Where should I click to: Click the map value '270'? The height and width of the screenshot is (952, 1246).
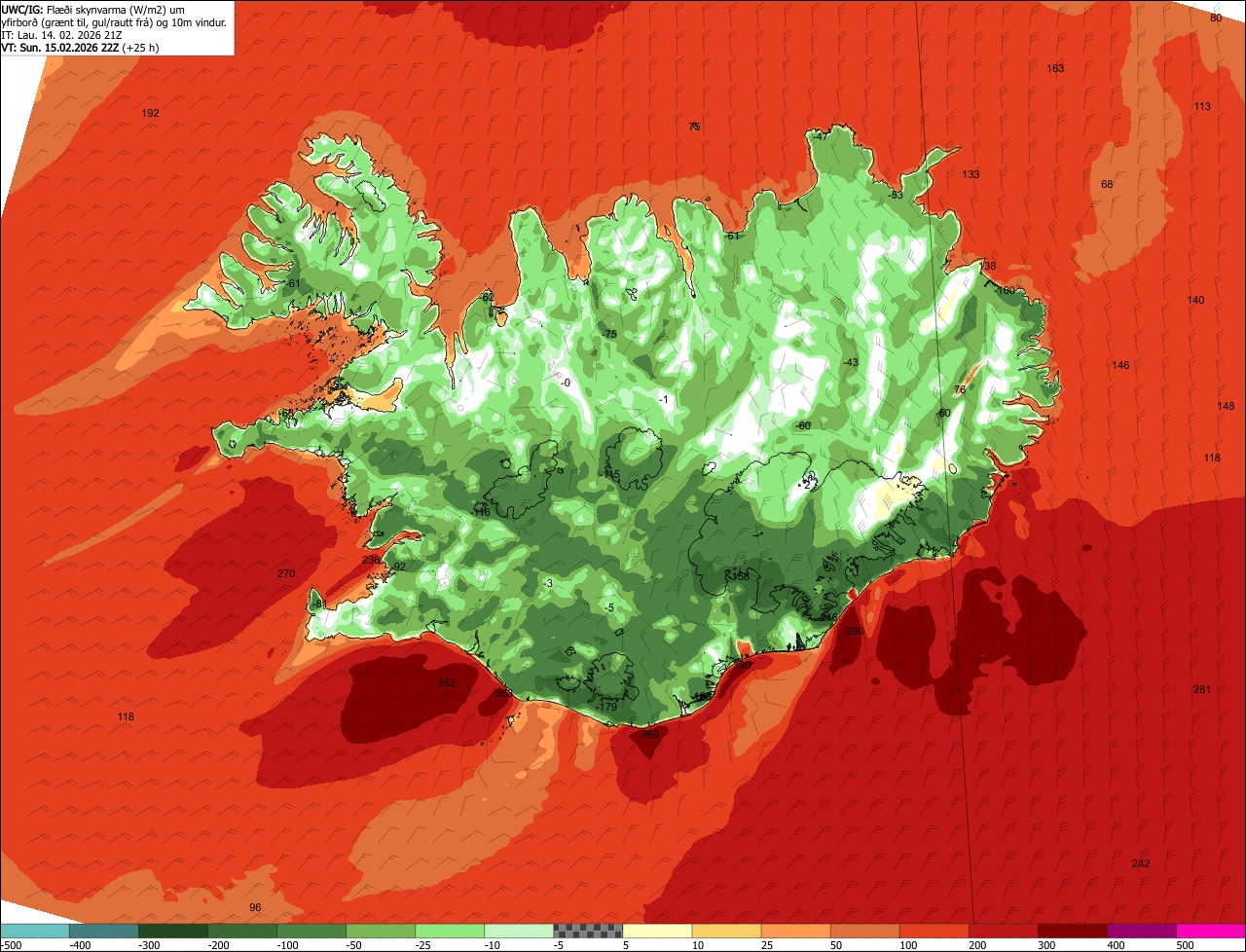[286, 573]
